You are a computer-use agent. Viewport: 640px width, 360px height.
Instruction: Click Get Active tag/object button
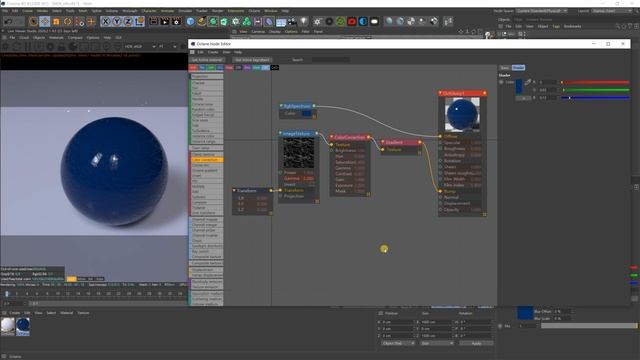pos(252,60)
